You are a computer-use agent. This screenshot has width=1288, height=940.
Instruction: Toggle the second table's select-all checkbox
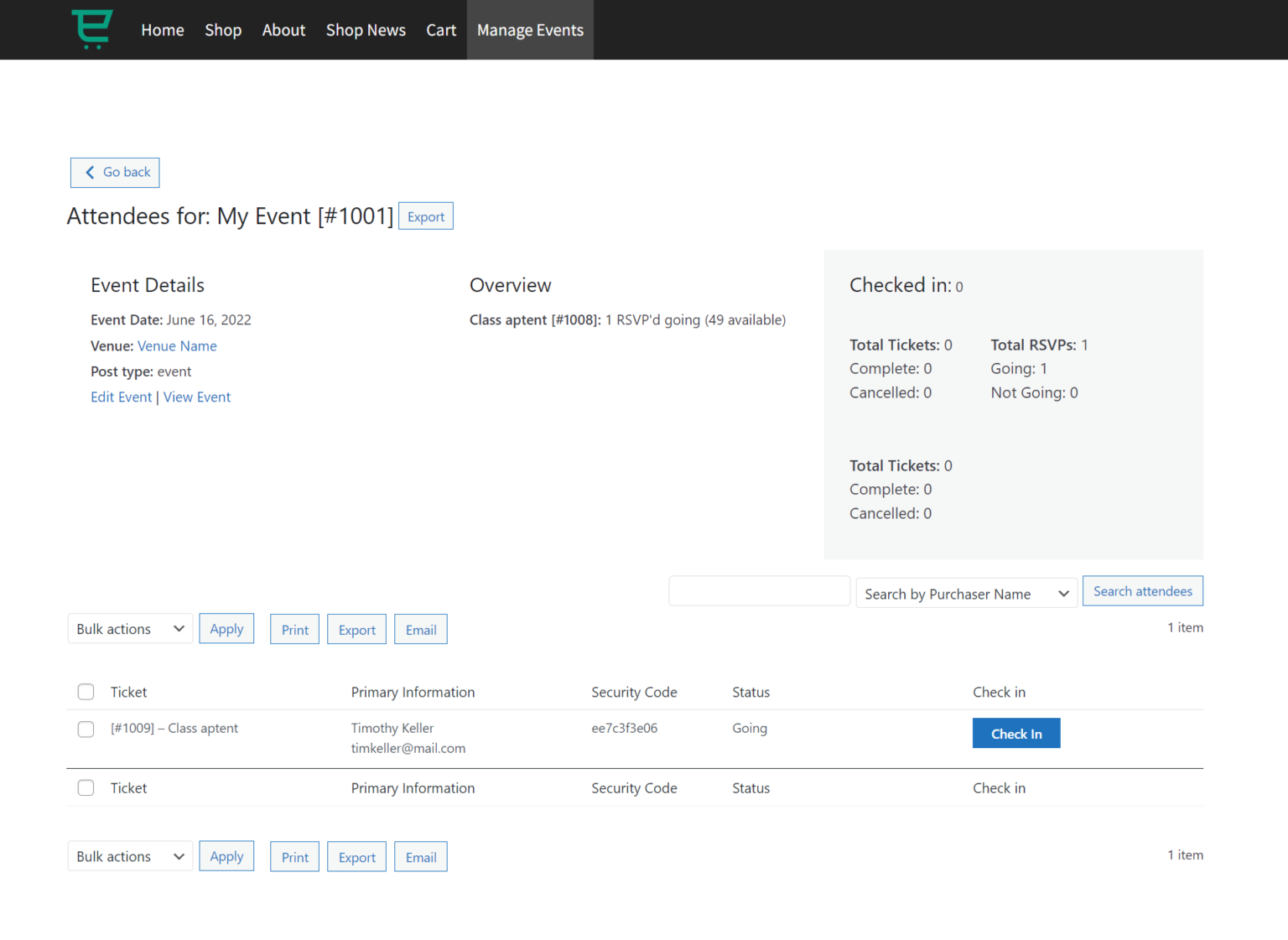pos(86,787)
